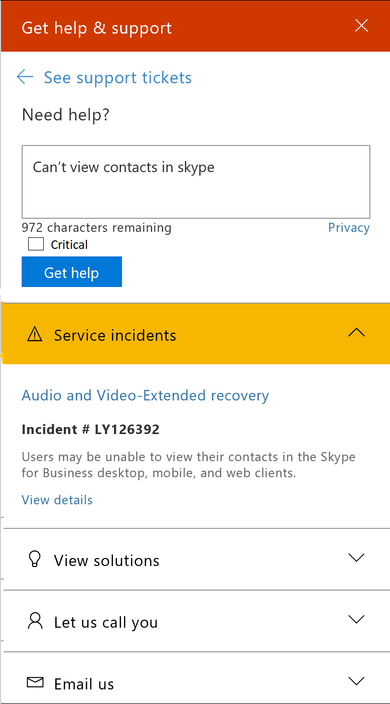
Task: Close the Get help & support panel
Action: click(x=361, y=26)
